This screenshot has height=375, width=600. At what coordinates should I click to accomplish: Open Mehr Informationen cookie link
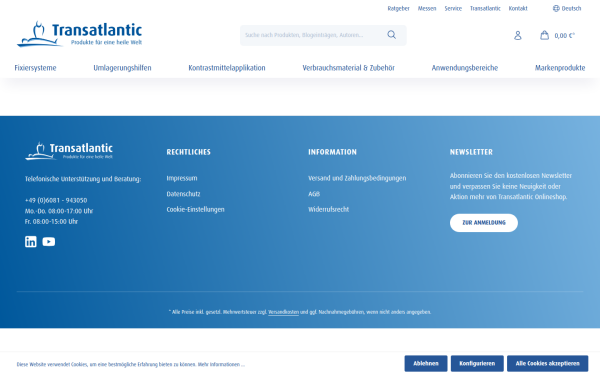pos(221,364)
